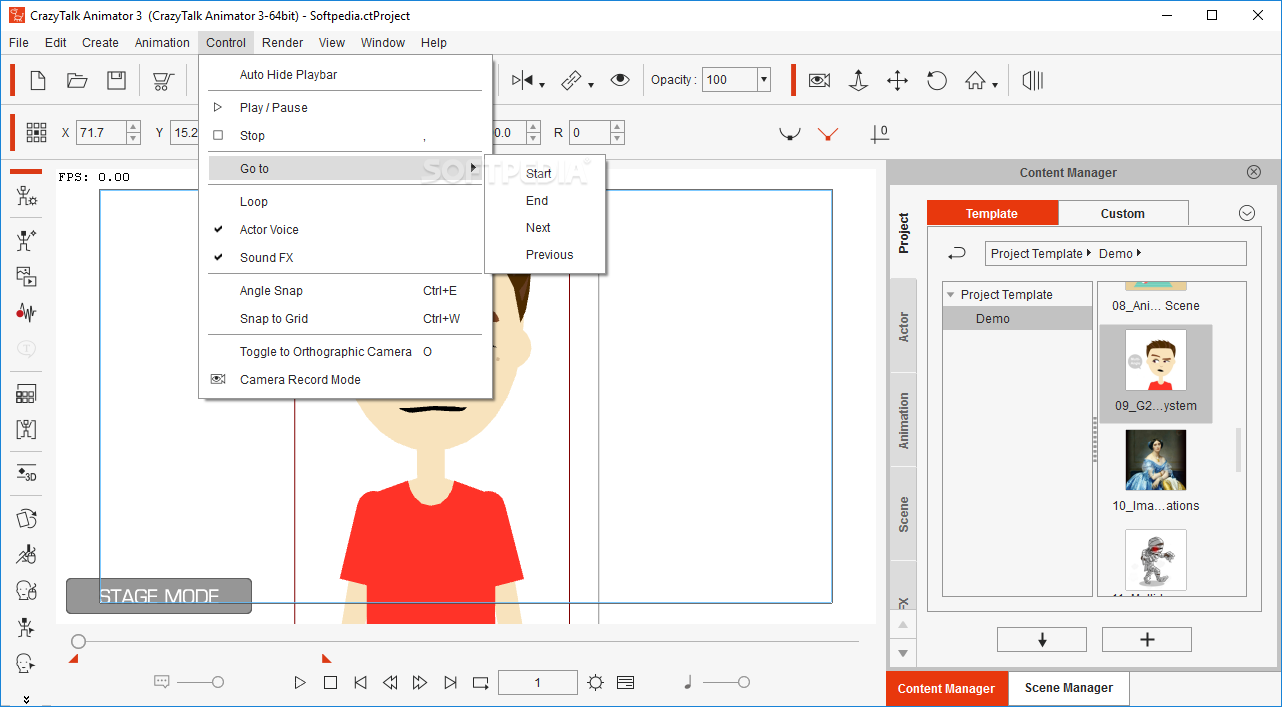Expand more sidebar tools chevron
This screenshot has height=707, width=1282.
[x=27, y=700]
